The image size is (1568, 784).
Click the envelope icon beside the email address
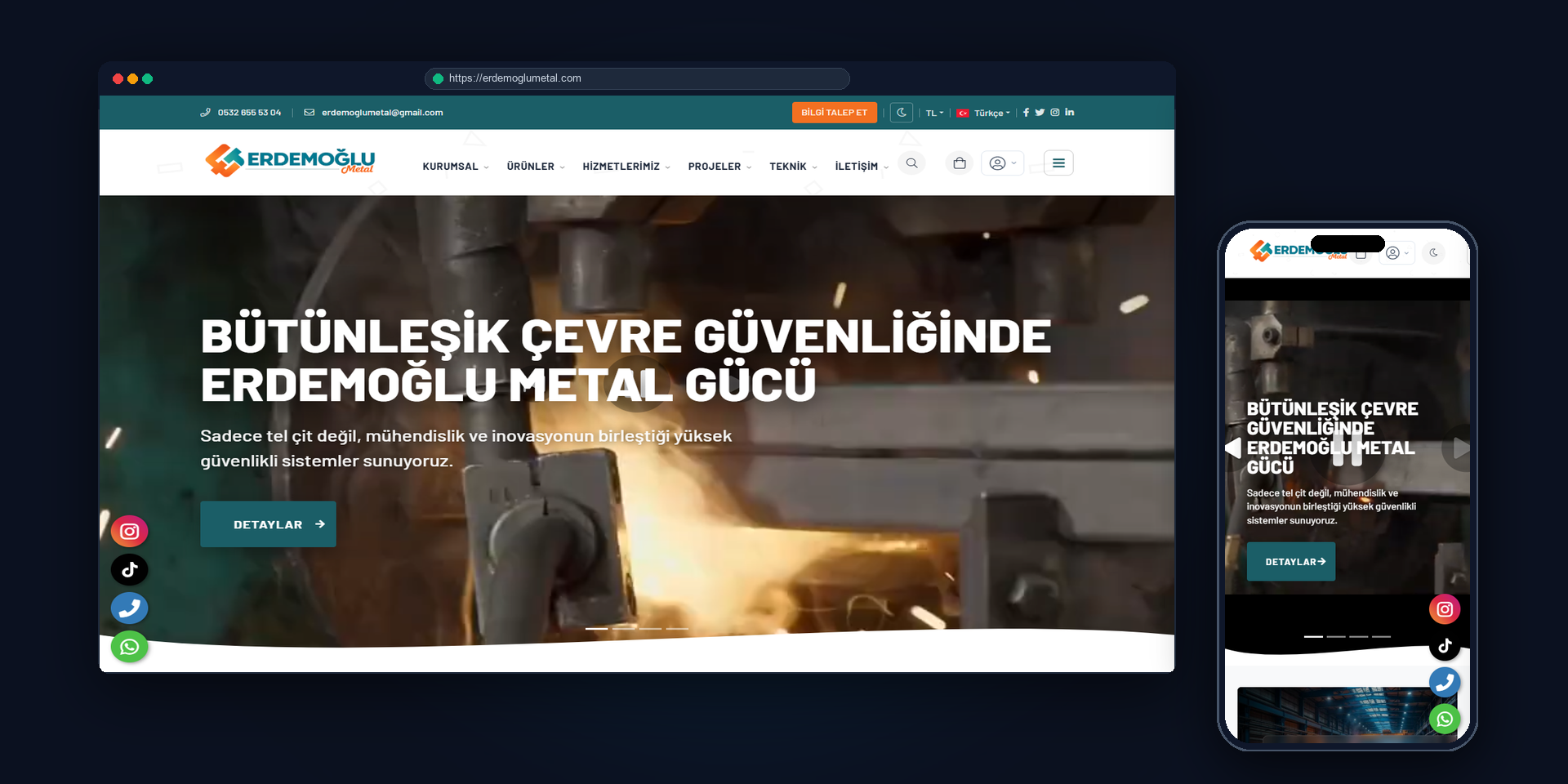(310, 113)
